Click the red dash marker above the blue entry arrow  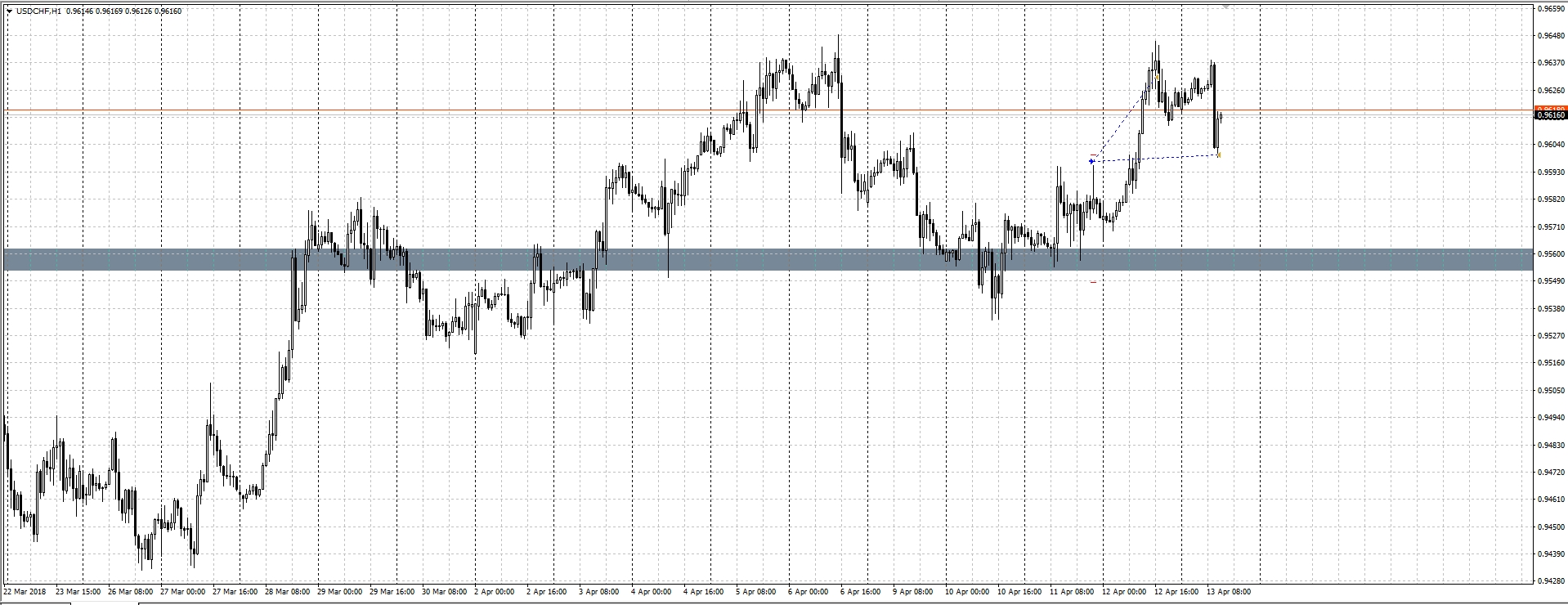point(1093,155)
